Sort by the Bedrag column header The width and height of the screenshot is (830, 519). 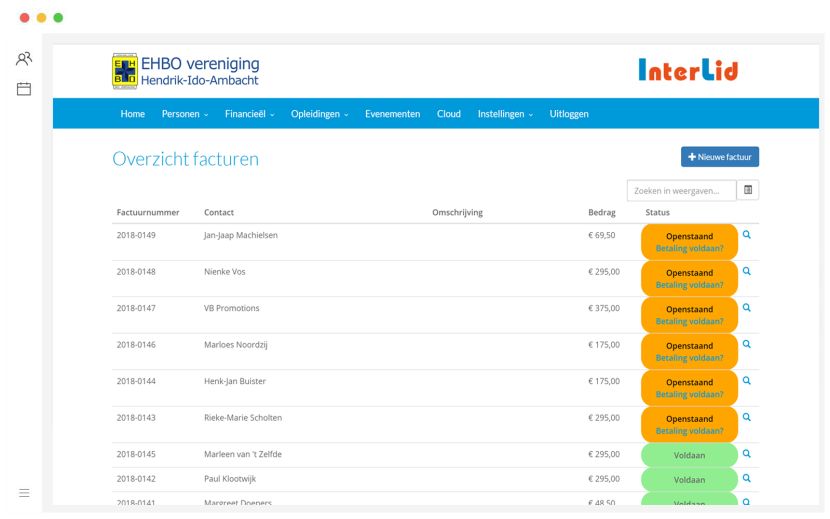tap(601, 212)
